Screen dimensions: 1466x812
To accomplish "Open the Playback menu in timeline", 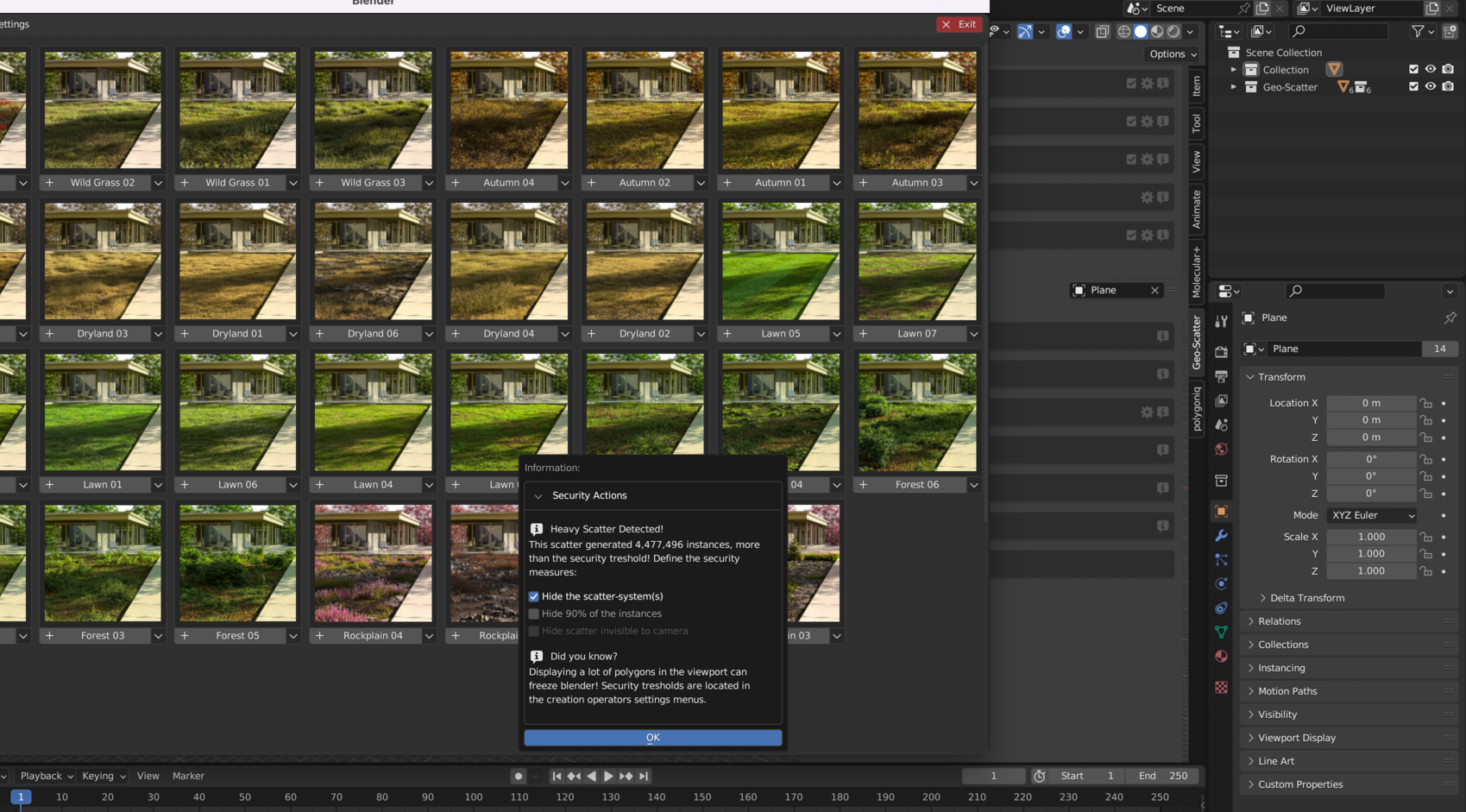I will click(x=47, y=776).
